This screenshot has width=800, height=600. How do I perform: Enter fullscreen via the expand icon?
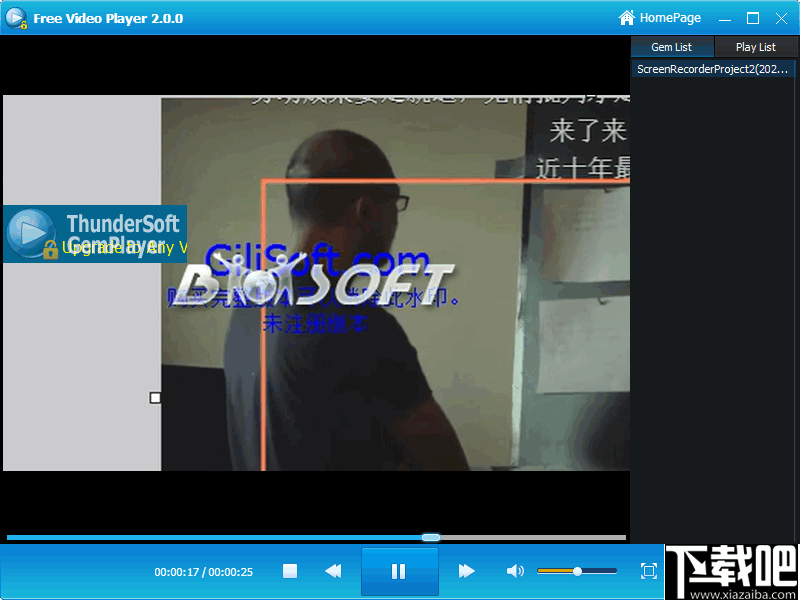pyautogui.click(x=648, y=571)
